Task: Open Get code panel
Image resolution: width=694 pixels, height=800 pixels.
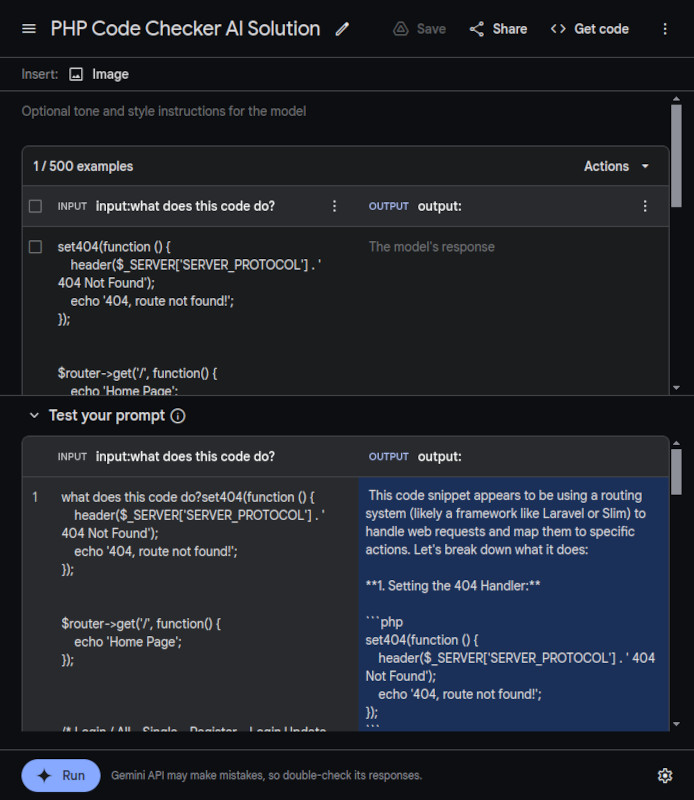Action: click(589, 29)
